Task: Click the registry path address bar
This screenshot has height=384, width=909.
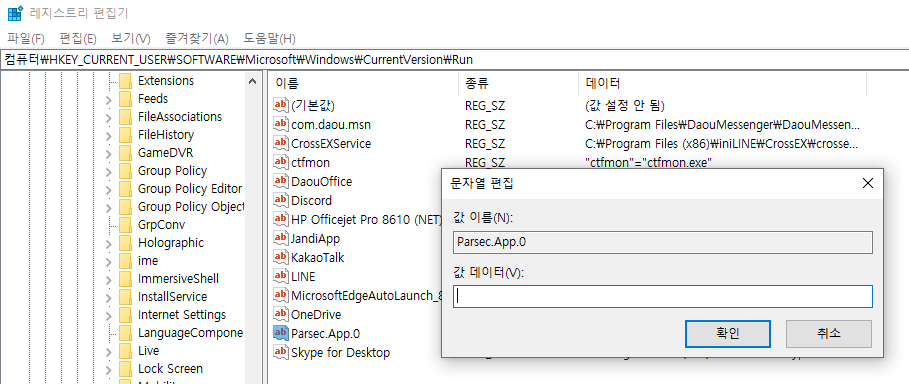Action: click(x=454, y=59)
